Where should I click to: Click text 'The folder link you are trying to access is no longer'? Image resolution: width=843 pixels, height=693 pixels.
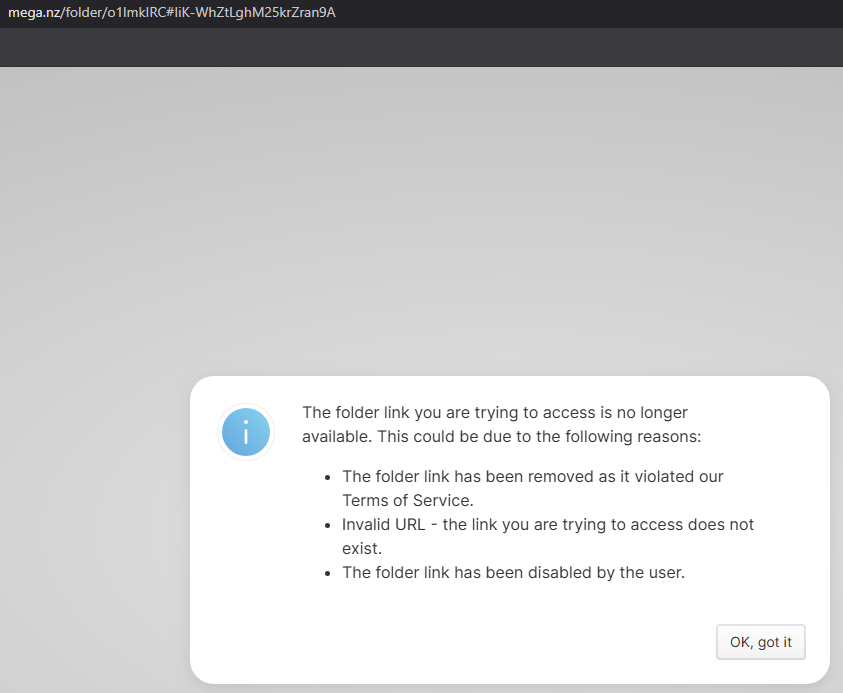[495, 412]
